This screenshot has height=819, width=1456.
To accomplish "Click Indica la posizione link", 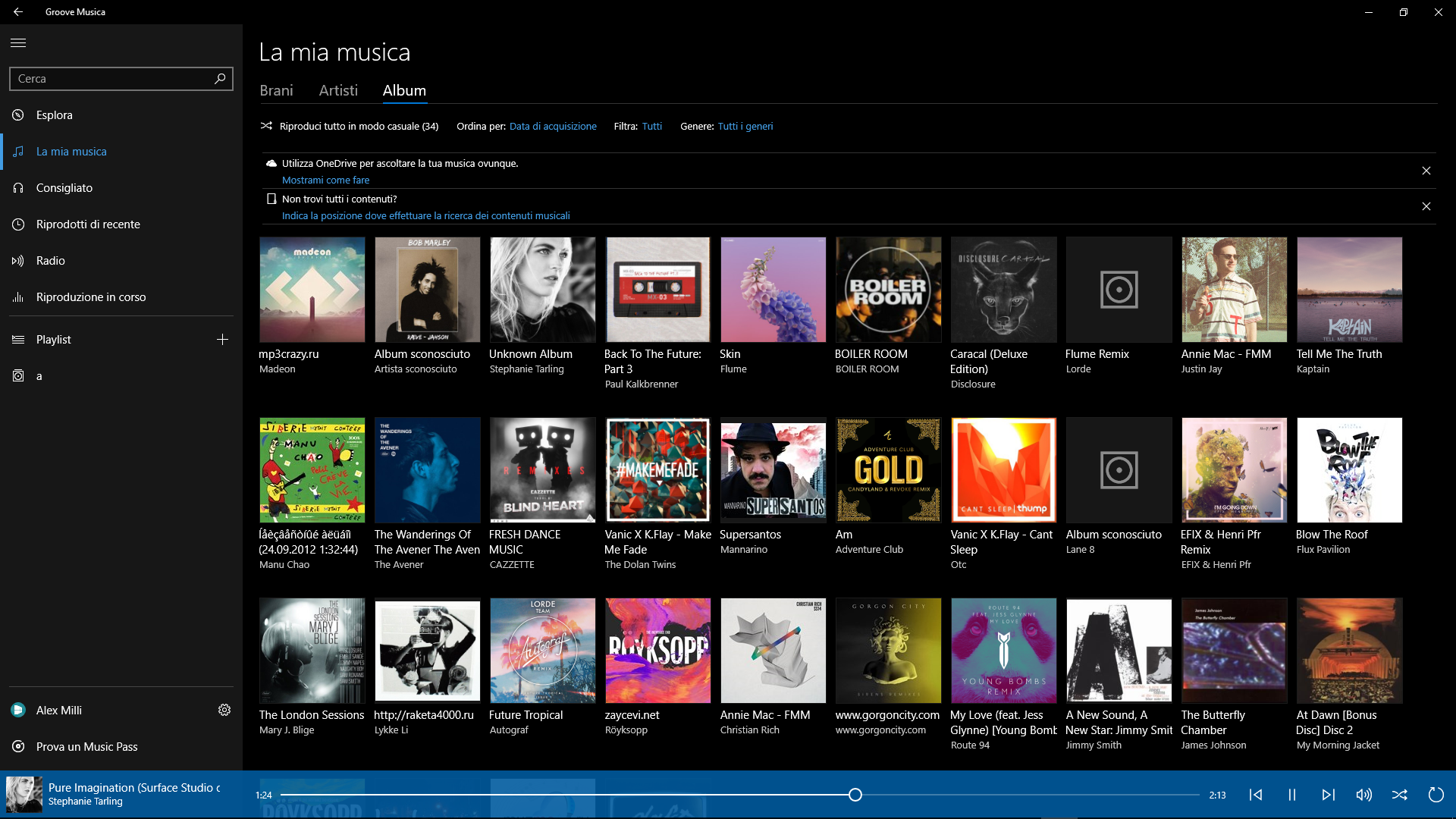I will point(425,216).
